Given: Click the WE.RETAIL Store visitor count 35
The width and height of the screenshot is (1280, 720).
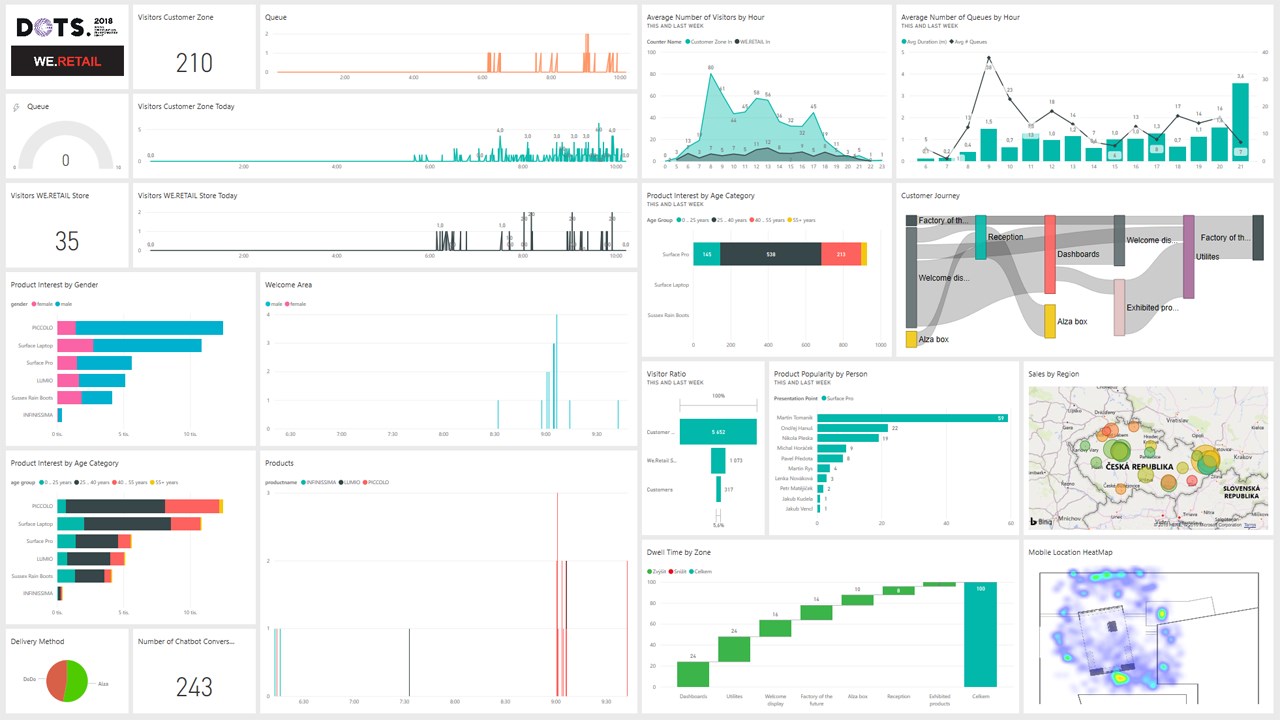Looking at the screenshot, I should click(x=67, y=241).
